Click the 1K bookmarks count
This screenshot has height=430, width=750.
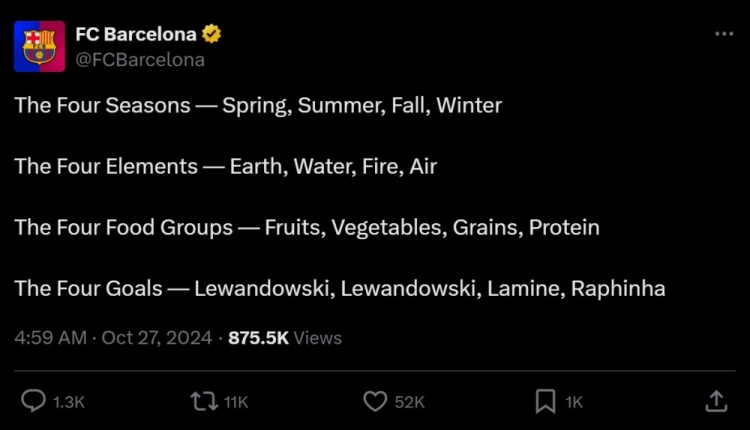[x=574, y=402]
